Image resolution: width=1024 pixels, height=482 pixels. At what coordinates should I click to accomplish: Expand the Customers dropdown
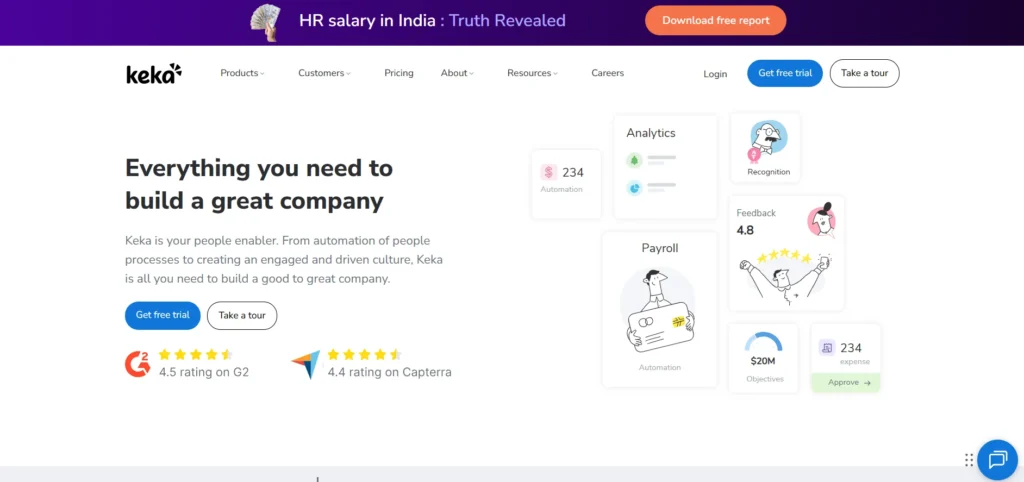[x=325, y=73]
